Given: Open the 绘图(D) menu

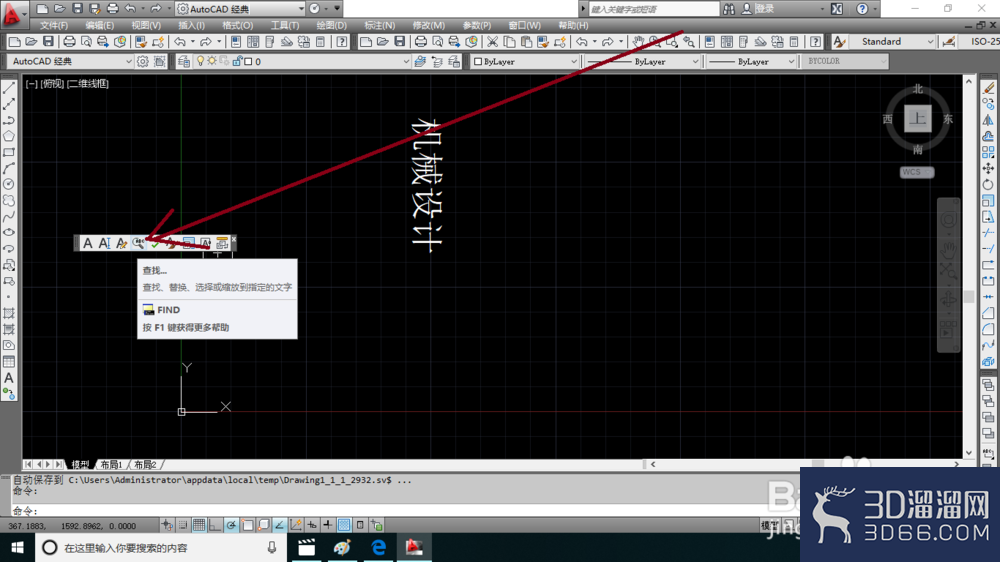Looking at the screenshot, I should 332,26.
